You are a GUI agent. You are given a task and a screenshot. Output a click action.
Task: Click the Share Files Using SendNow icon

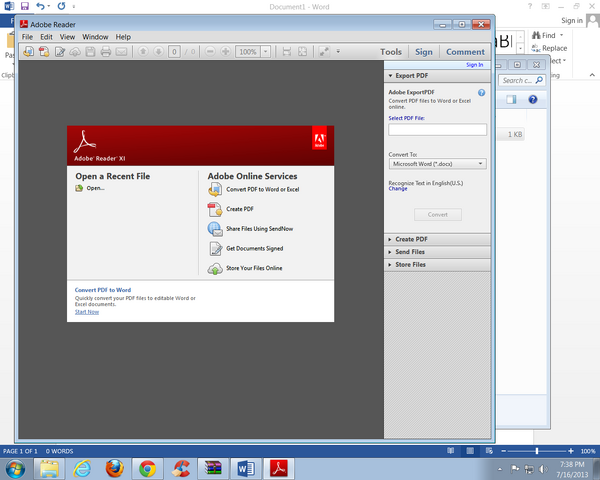coord(215,229)
